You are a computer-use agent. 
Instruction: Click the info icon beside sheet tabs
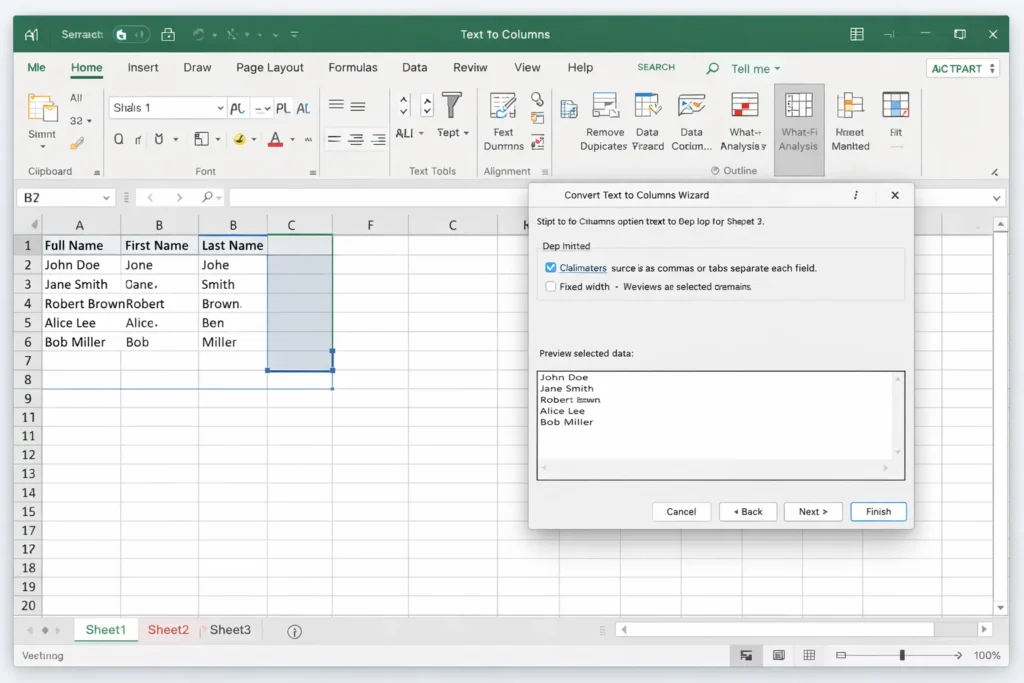294,631
